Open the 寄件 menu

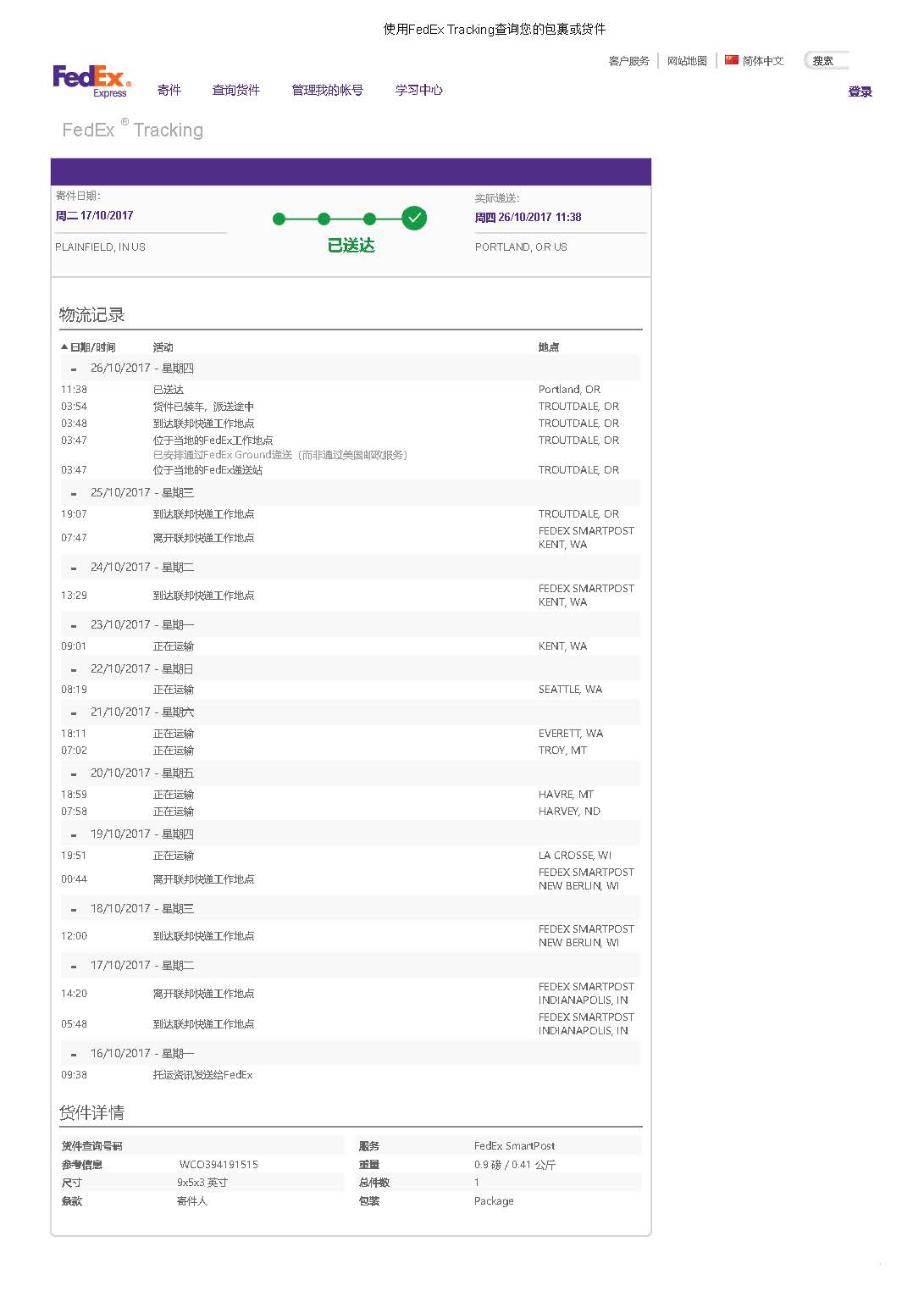coord(169,90)
